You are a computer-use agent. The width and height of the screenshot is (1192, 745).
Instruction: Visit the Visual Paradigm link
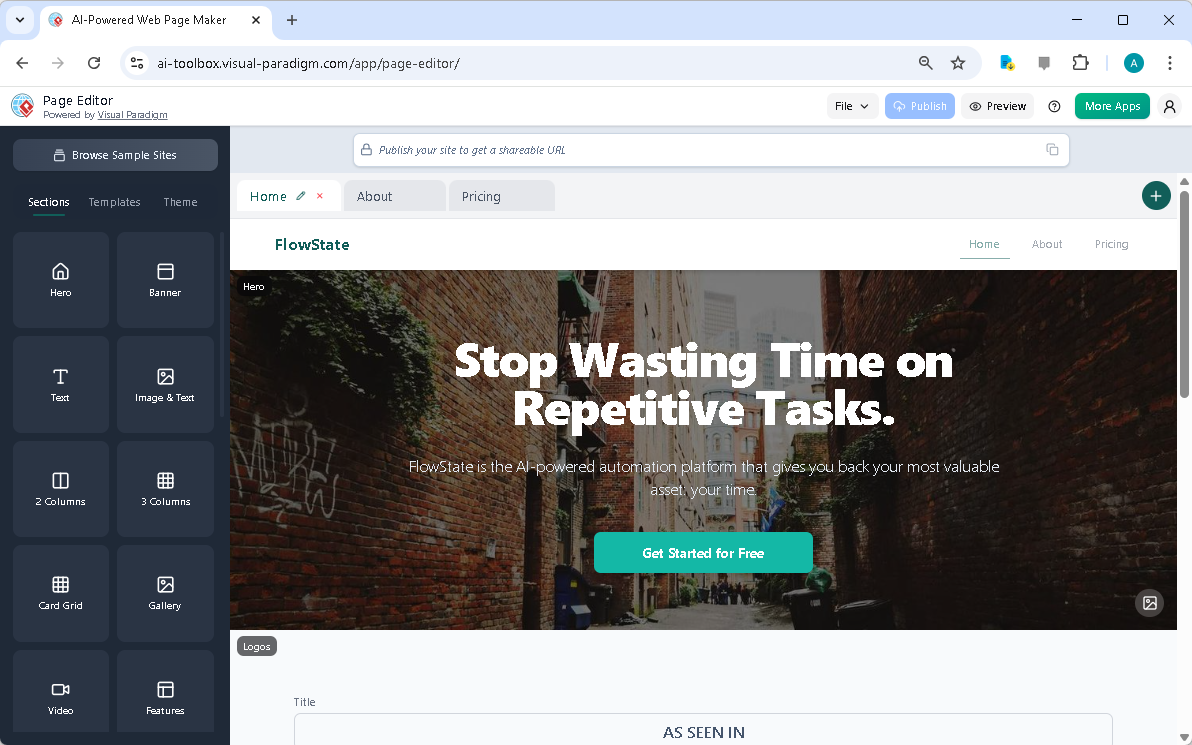click(x=132, y=114)
